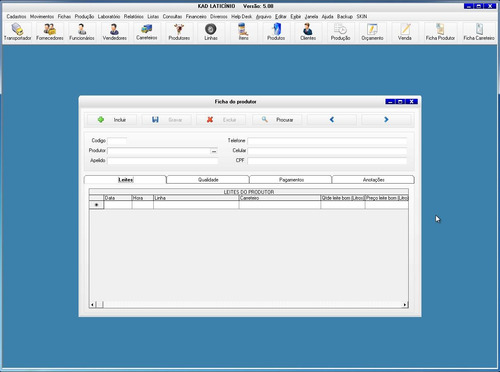Click the Qtde leite bom column header

(343, 198)
